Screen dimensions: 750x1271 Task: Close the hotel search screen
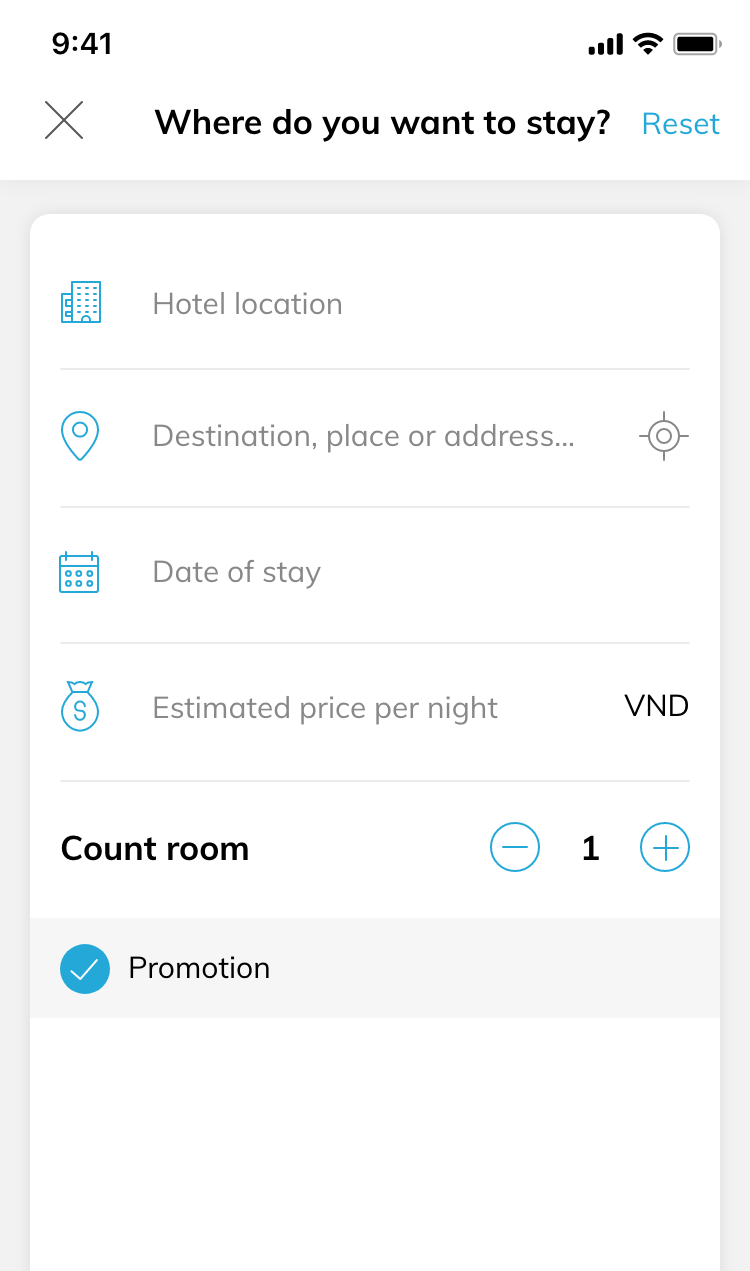coord(64,121)
